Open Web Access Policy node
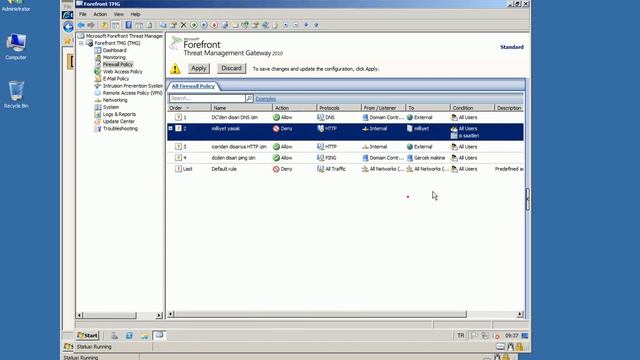The image size is (640, 360). pos(122,72)
